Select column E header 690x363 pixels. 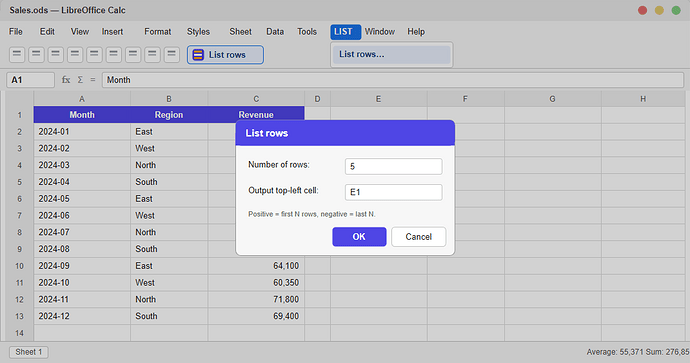[378, 99]
